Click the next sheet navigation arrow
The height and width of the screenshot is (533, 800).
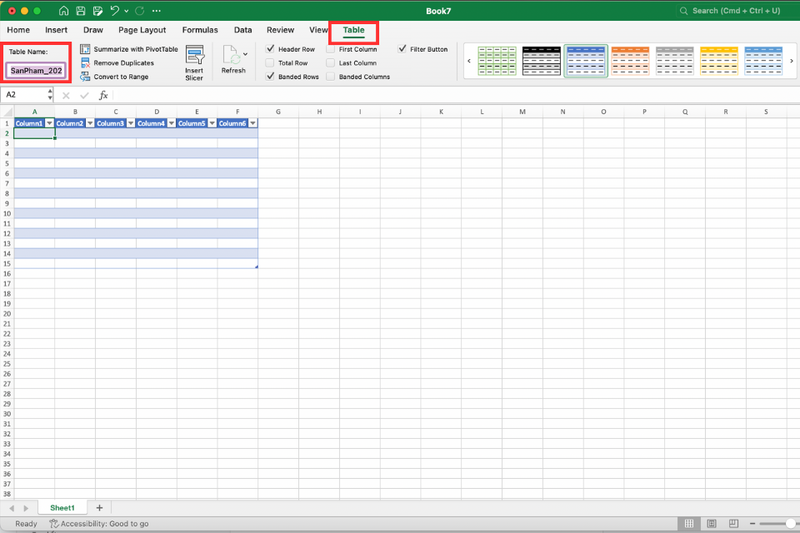[26, 508]
